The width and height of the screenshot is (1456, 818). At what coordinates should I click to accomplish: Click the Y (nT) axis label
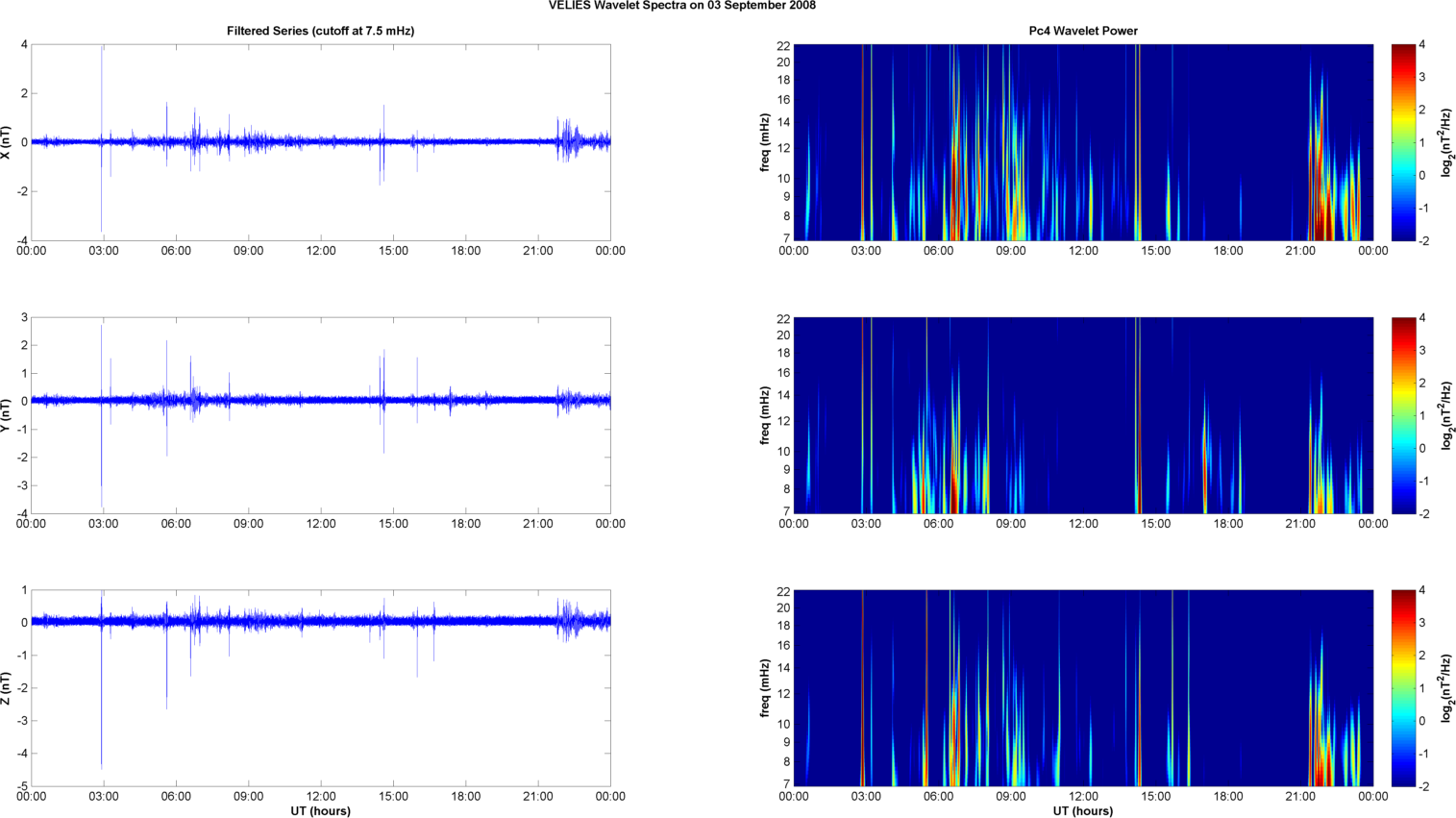click(7, 415)
